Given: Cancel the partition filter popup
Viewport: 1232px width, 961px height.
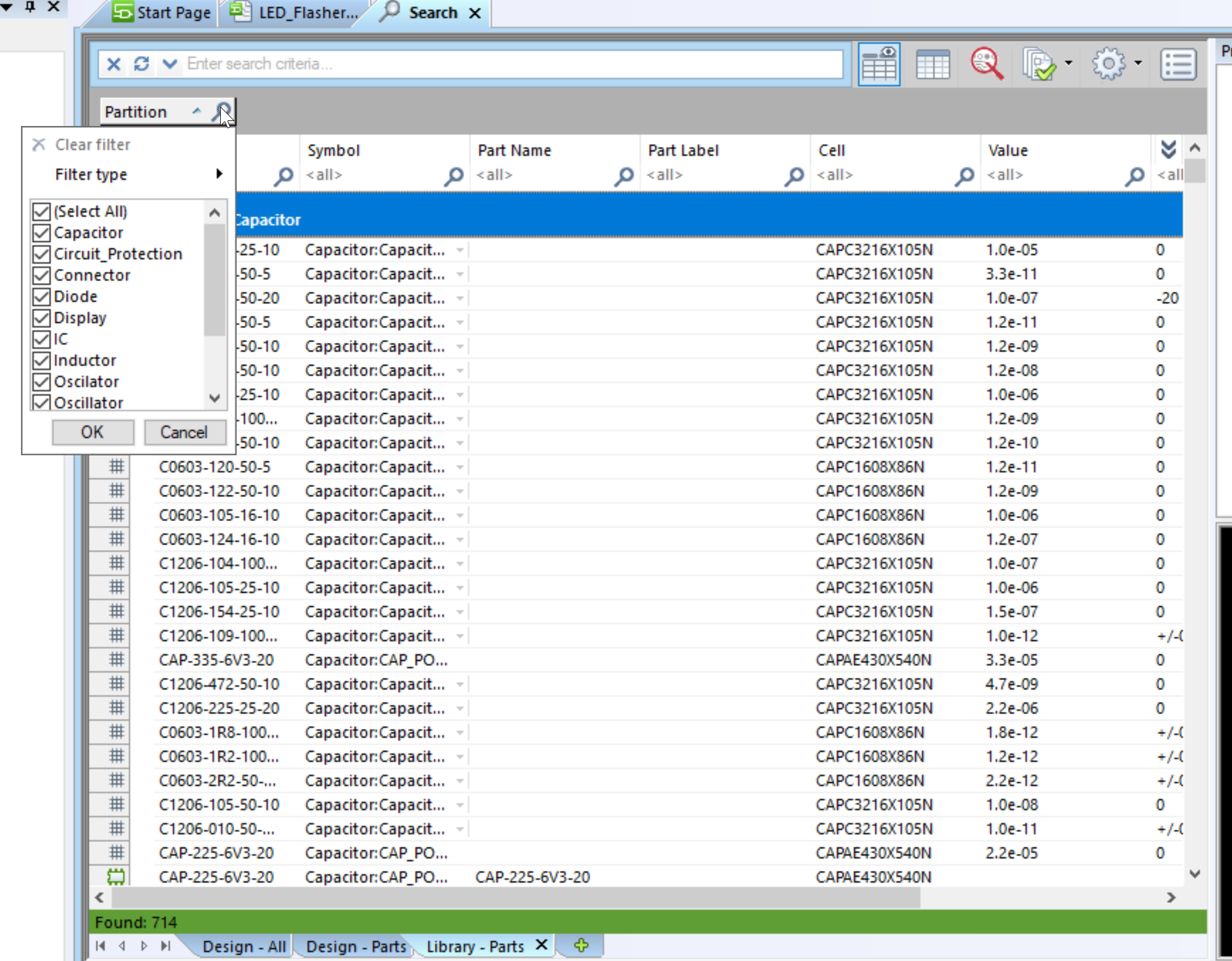Looking at the screenshot, I should pyautogui.click(x=184, y=433).
